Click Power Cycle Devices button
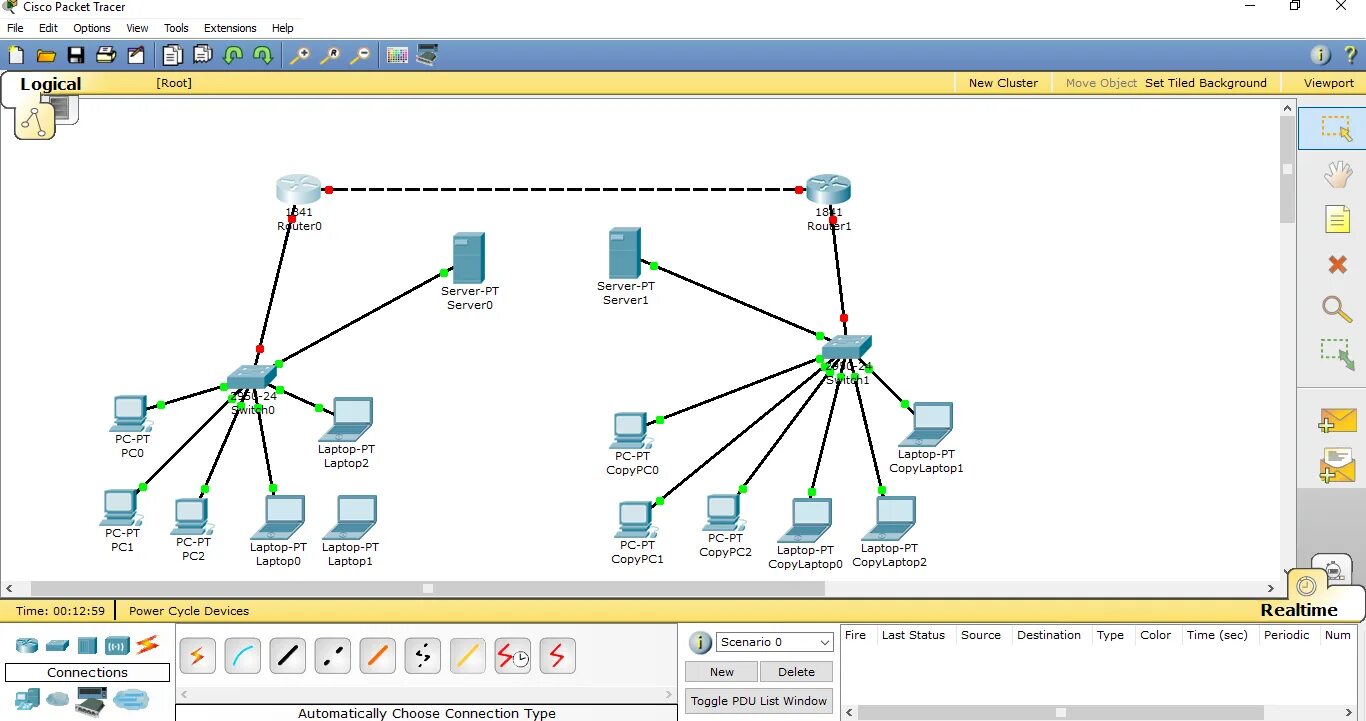 pos(189,611)
